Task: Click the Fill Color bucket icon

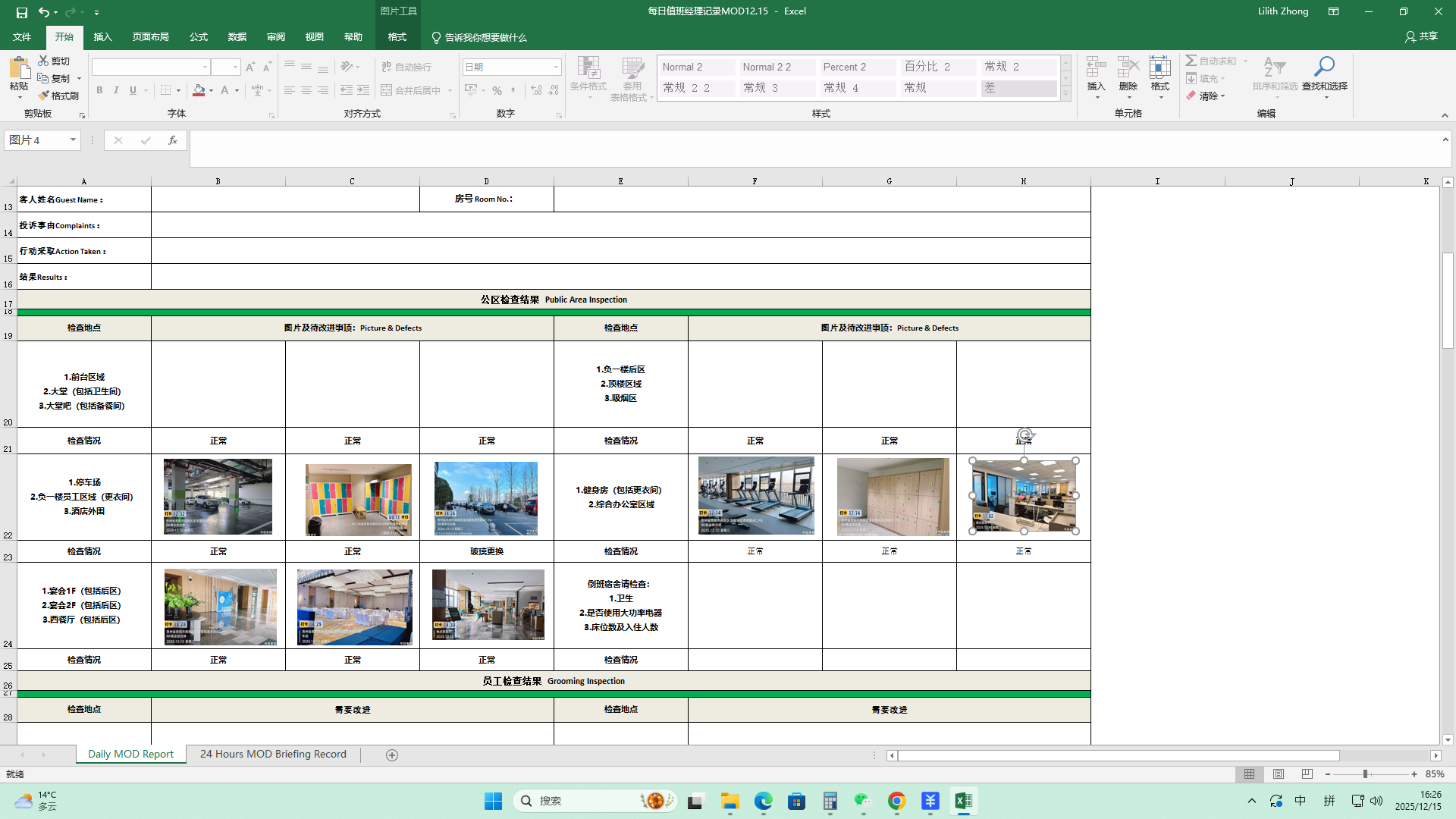Action: (199, 90)
